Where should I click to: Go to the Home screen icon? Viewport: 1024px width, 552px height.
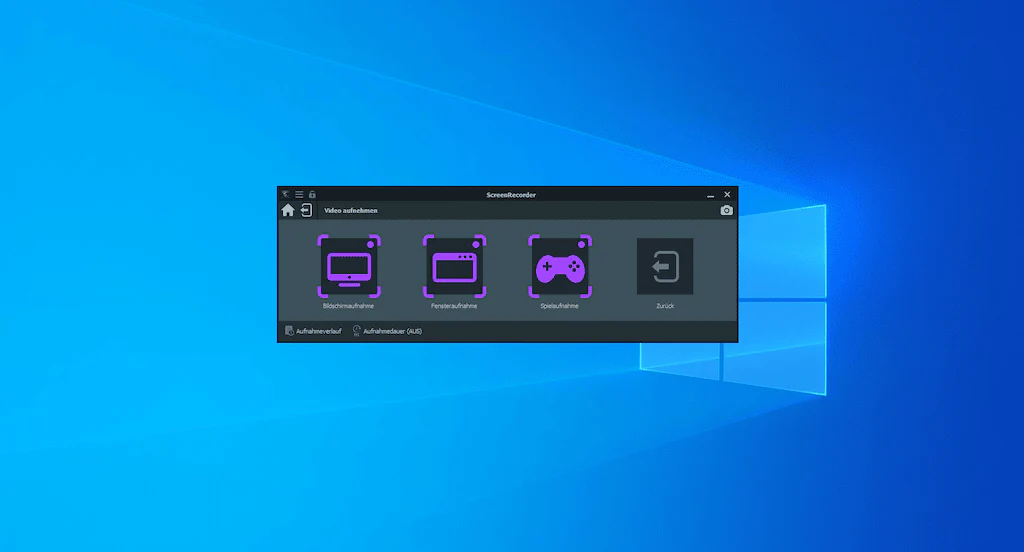click(x=288, y=210)
